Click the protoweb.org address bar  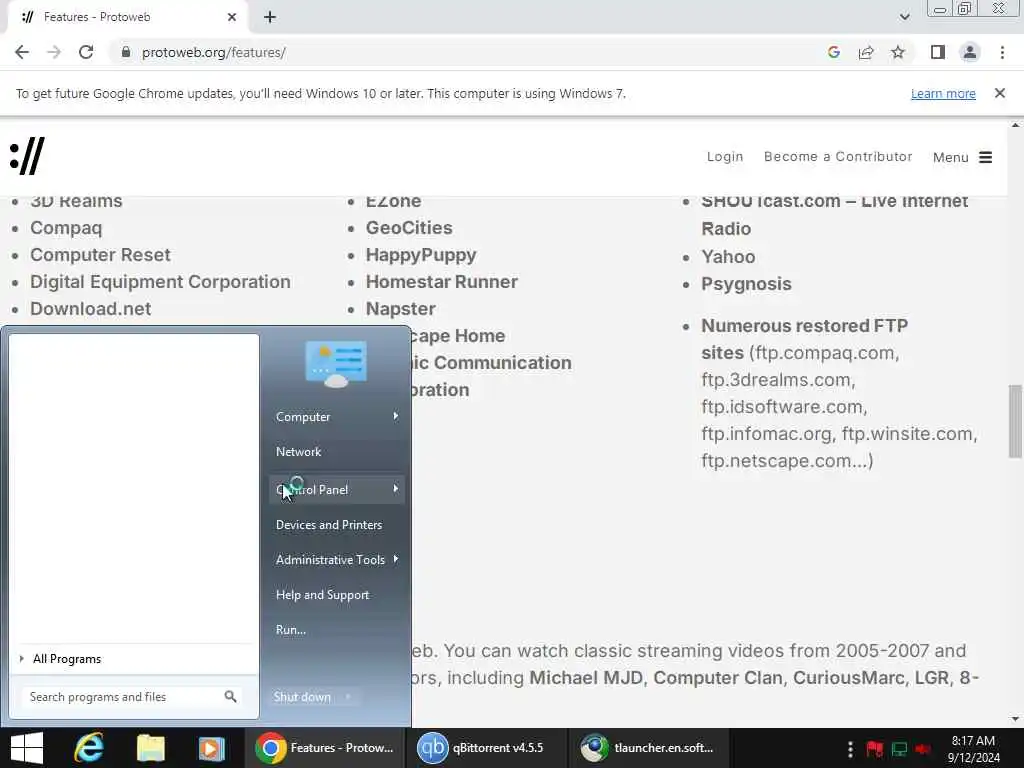click(x=457, y=52)
